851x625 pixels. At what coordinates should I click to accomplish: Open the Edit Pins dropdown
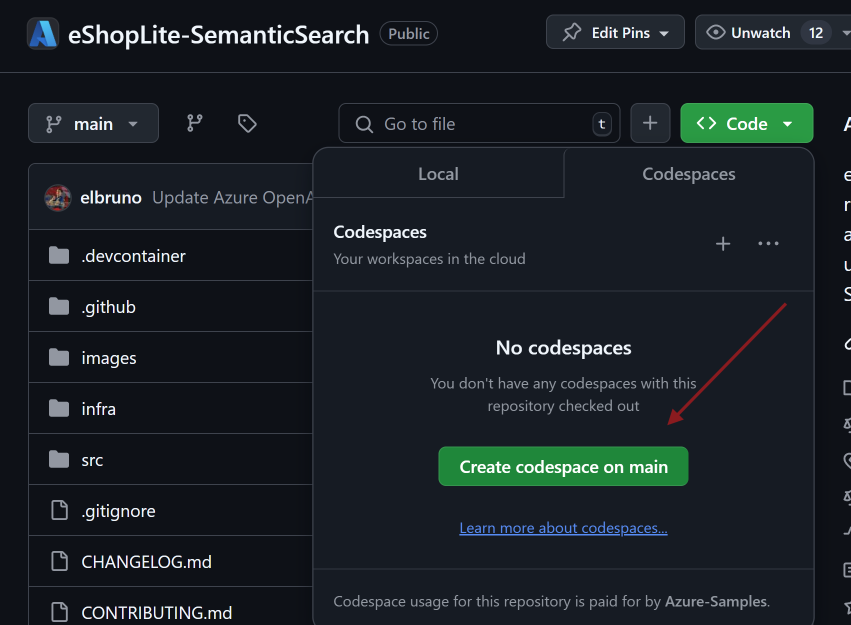coord(615,32)
